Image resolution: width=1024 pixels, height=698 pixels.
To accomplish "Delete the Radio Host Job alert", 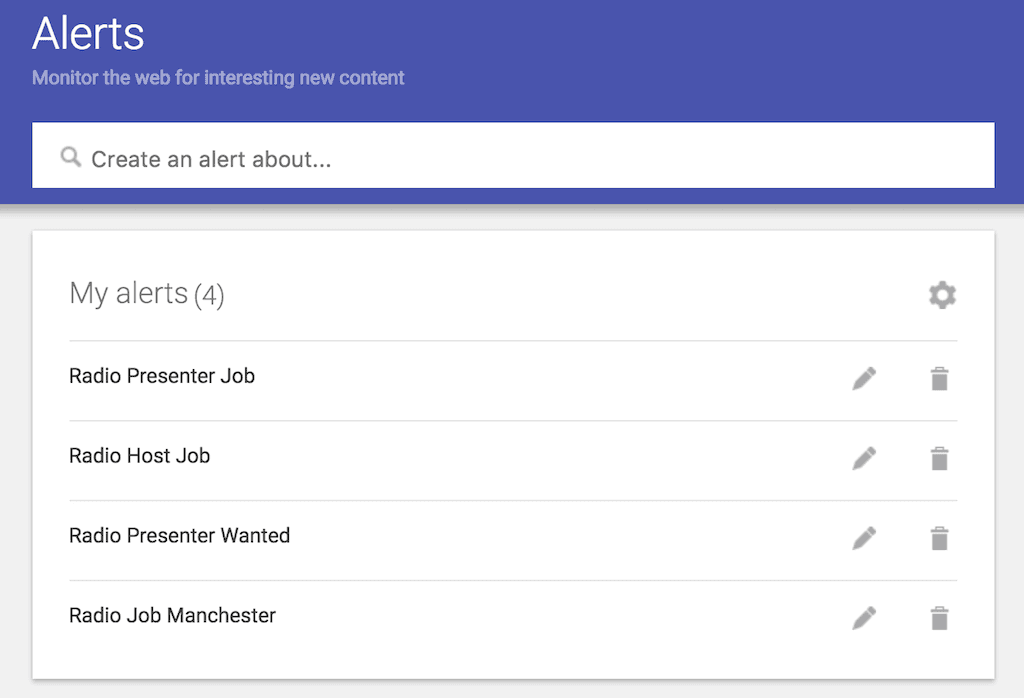I will tap(939, 458).
